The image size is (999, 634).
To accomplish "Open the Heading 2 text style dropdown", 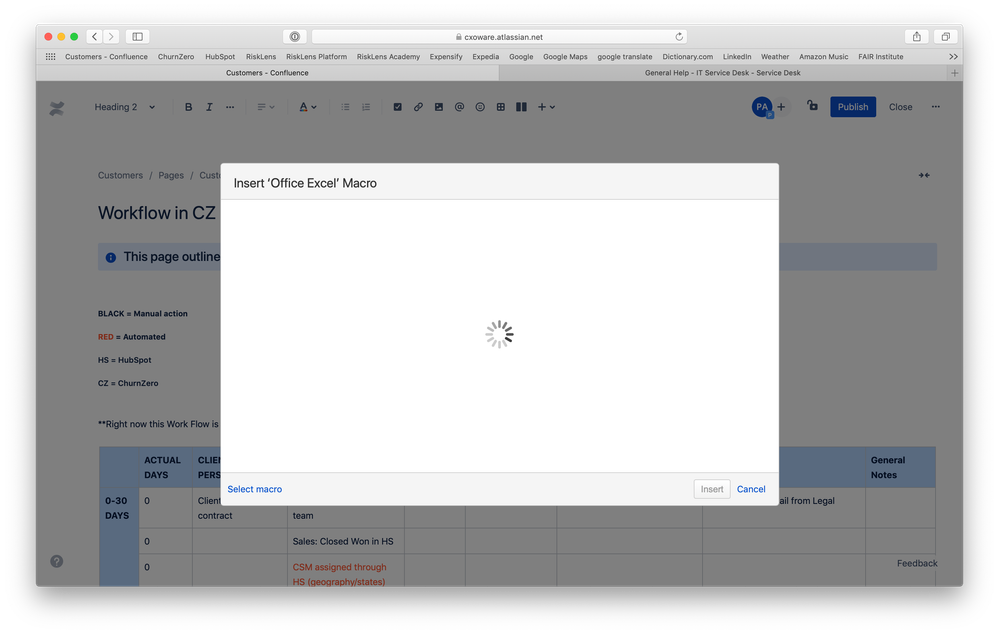I will pos(125,107).
